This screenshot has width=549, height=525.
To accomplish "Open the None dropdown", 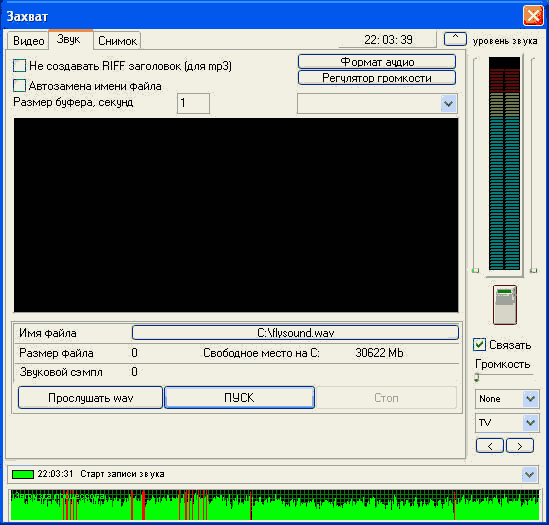I will coord(507,399).
